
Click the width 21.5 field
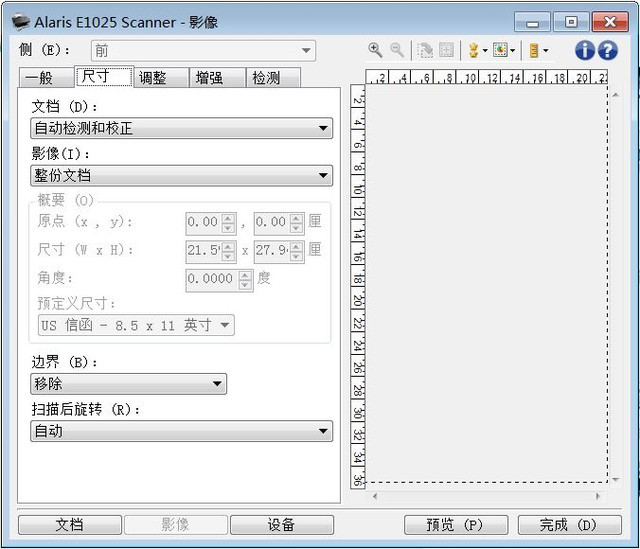pyautogui.click(x=203, y=251)
